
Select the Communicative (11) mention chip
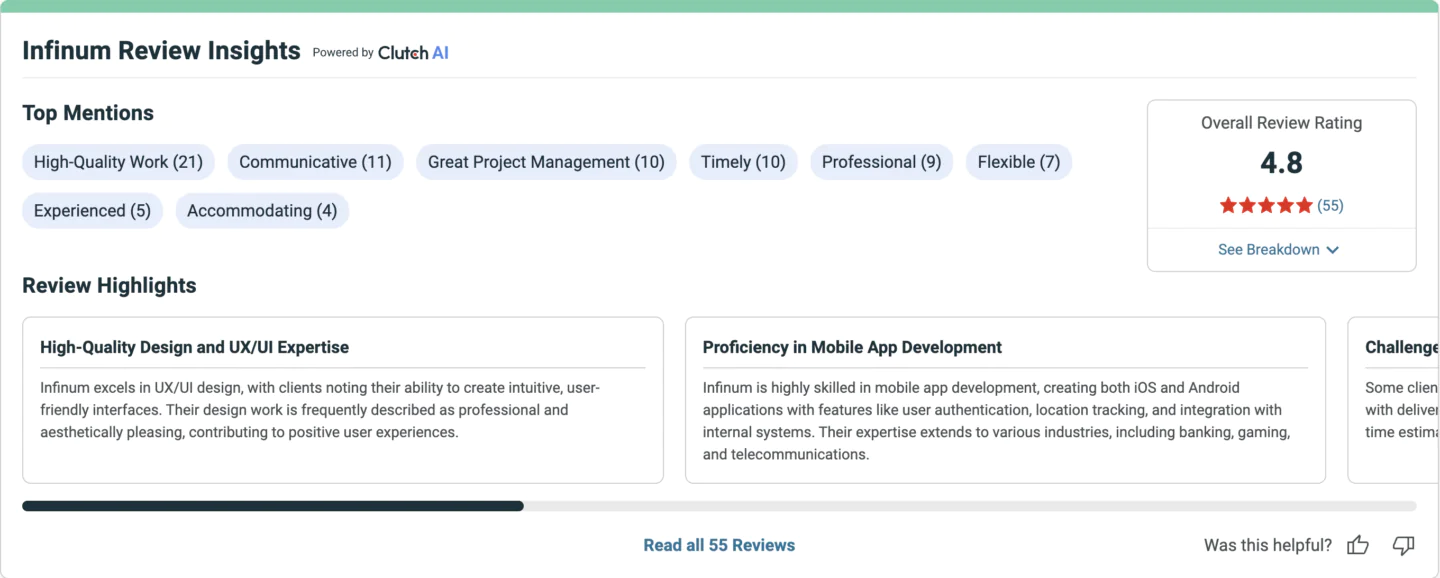[315, 162]
